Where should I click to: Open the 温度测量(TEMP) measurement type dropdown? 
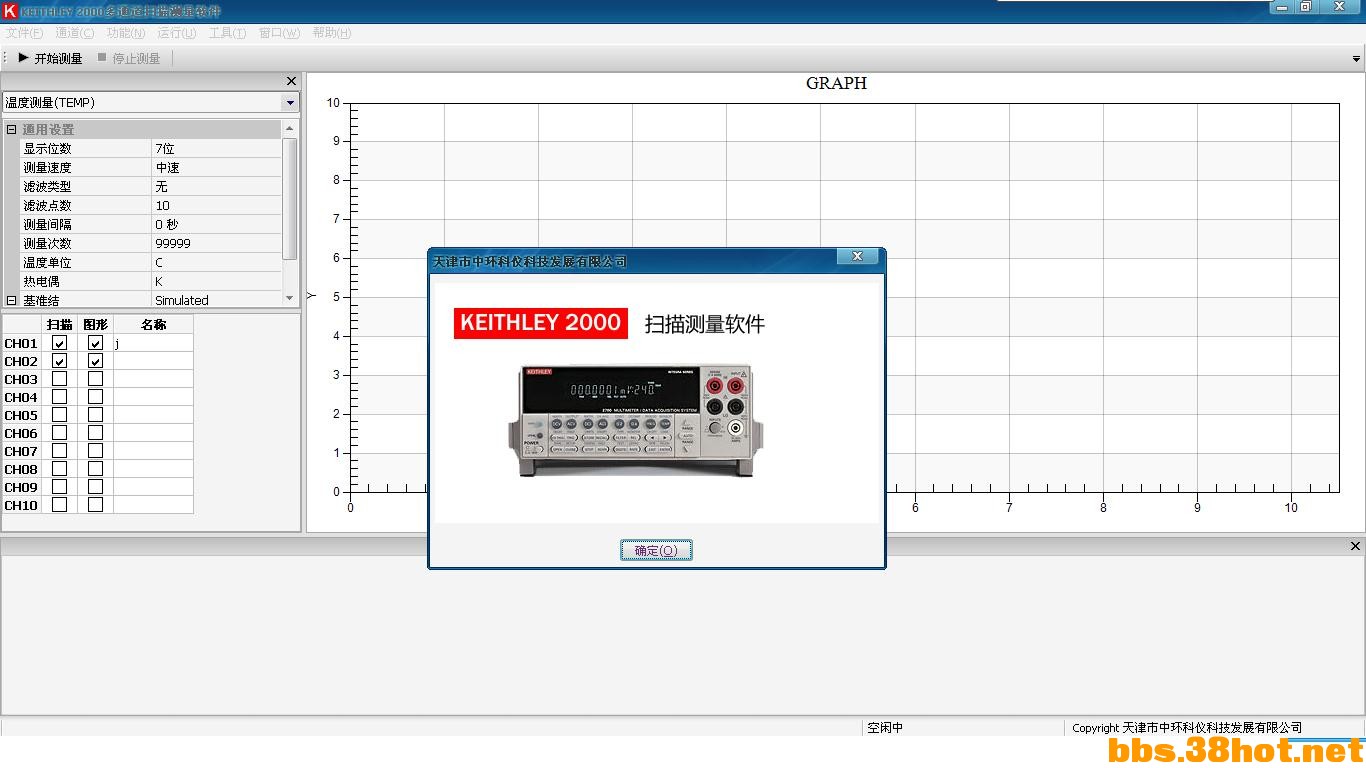[290, 102]
